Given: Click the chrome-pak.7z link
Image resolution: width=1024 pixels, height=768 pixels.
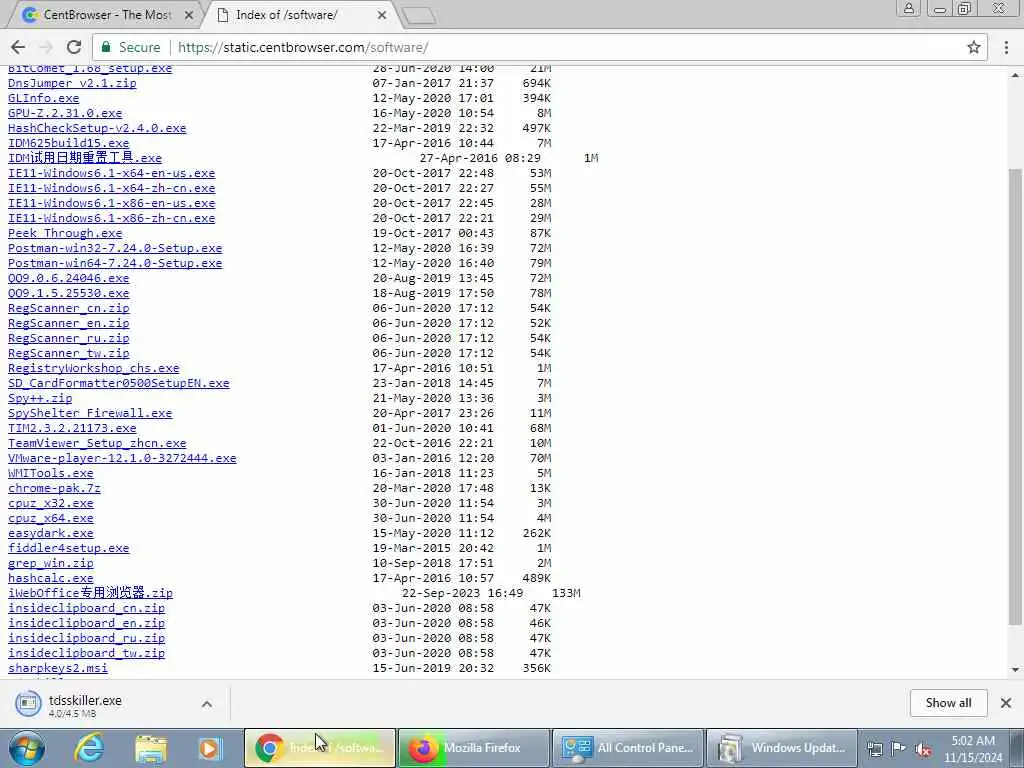Looking at the screenshot, I should point(54,488).
